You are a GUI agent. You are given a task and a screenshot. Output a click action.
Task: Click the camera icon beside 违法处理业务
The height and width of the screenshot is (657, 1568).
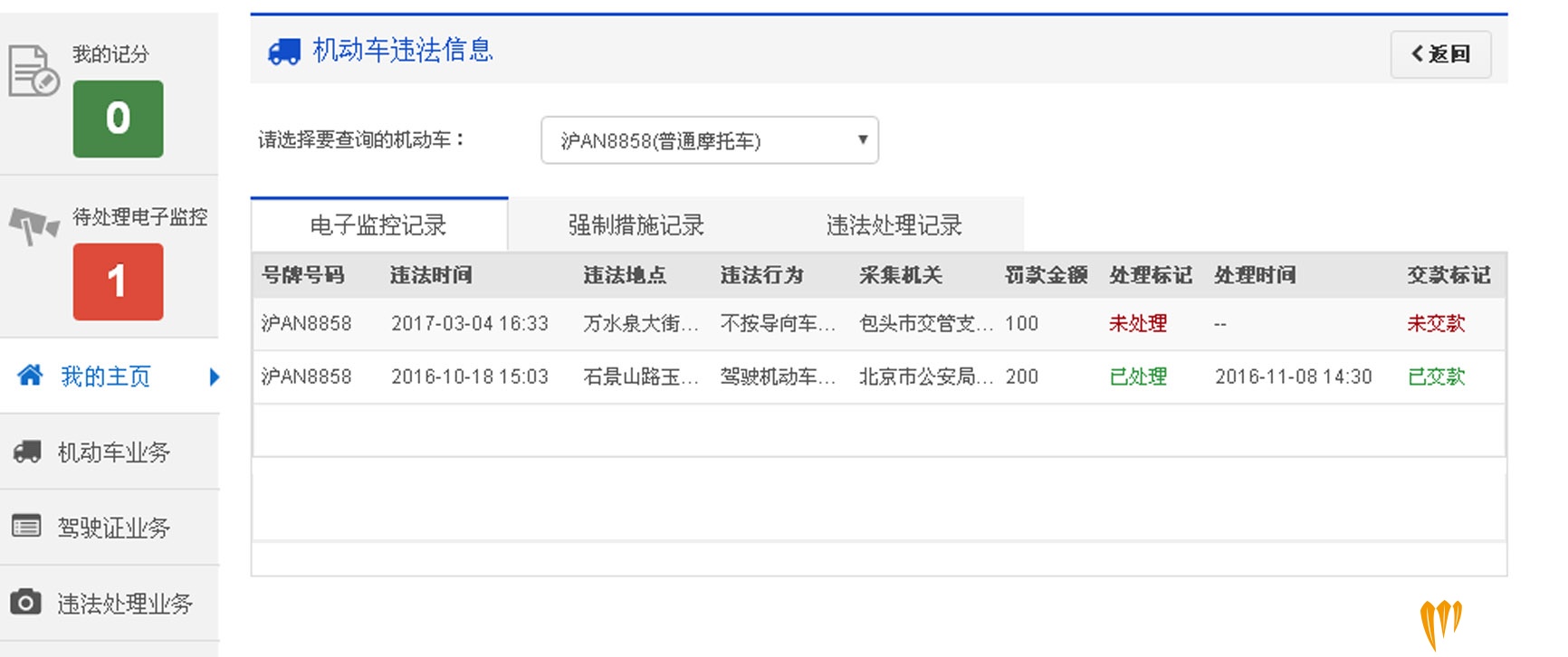coord(26,602)
